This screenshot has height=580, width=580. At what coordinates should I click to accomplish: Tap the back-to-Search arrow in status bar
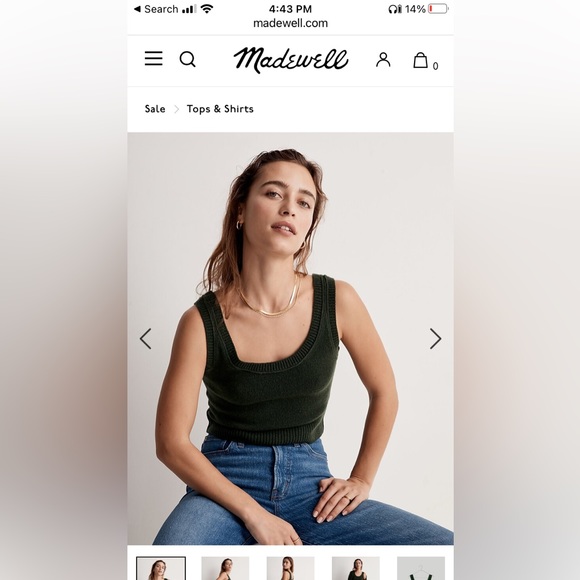(x=137, y=9)
